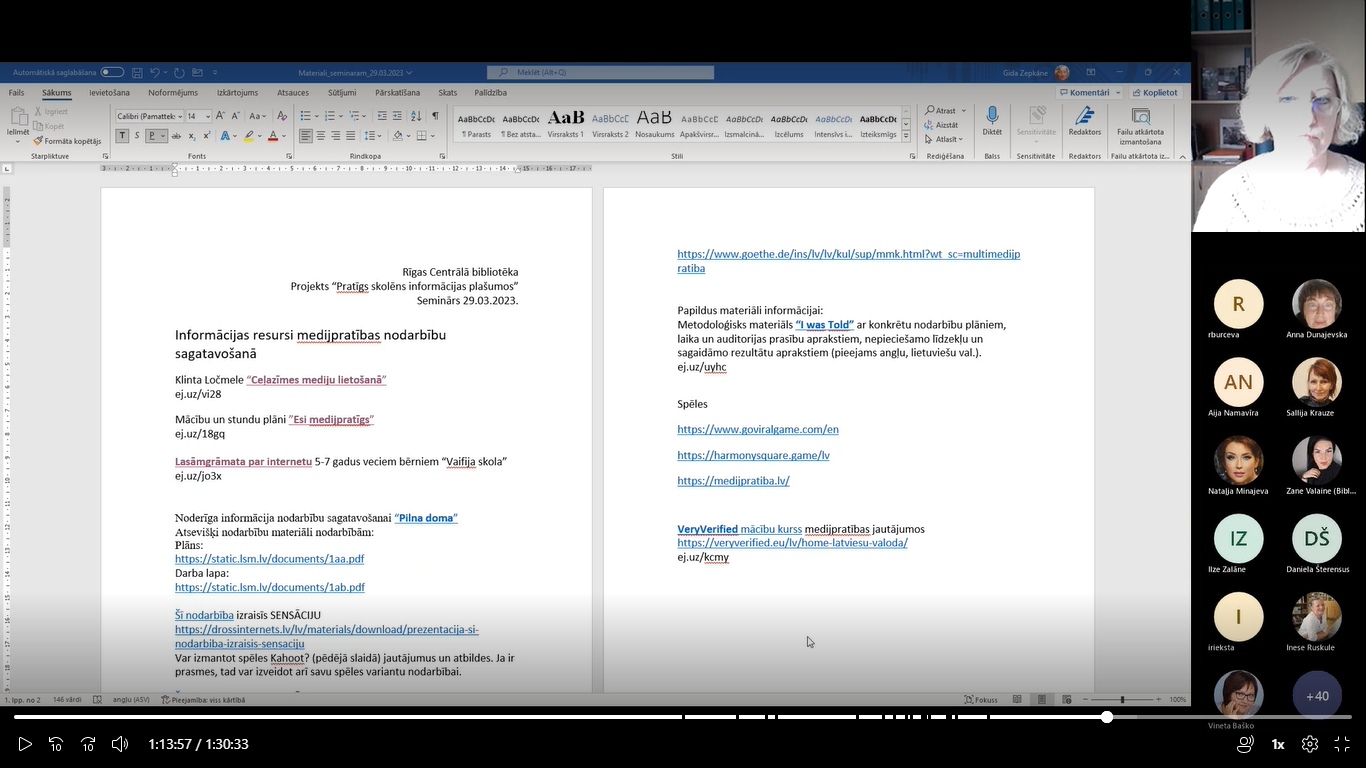Open the Izkārtojums ribbon tab

tap(237, 93)
